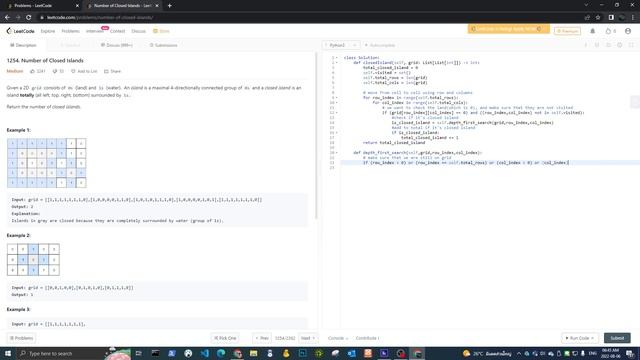
Task: Open notifications bell
Action: pos(593,31)
